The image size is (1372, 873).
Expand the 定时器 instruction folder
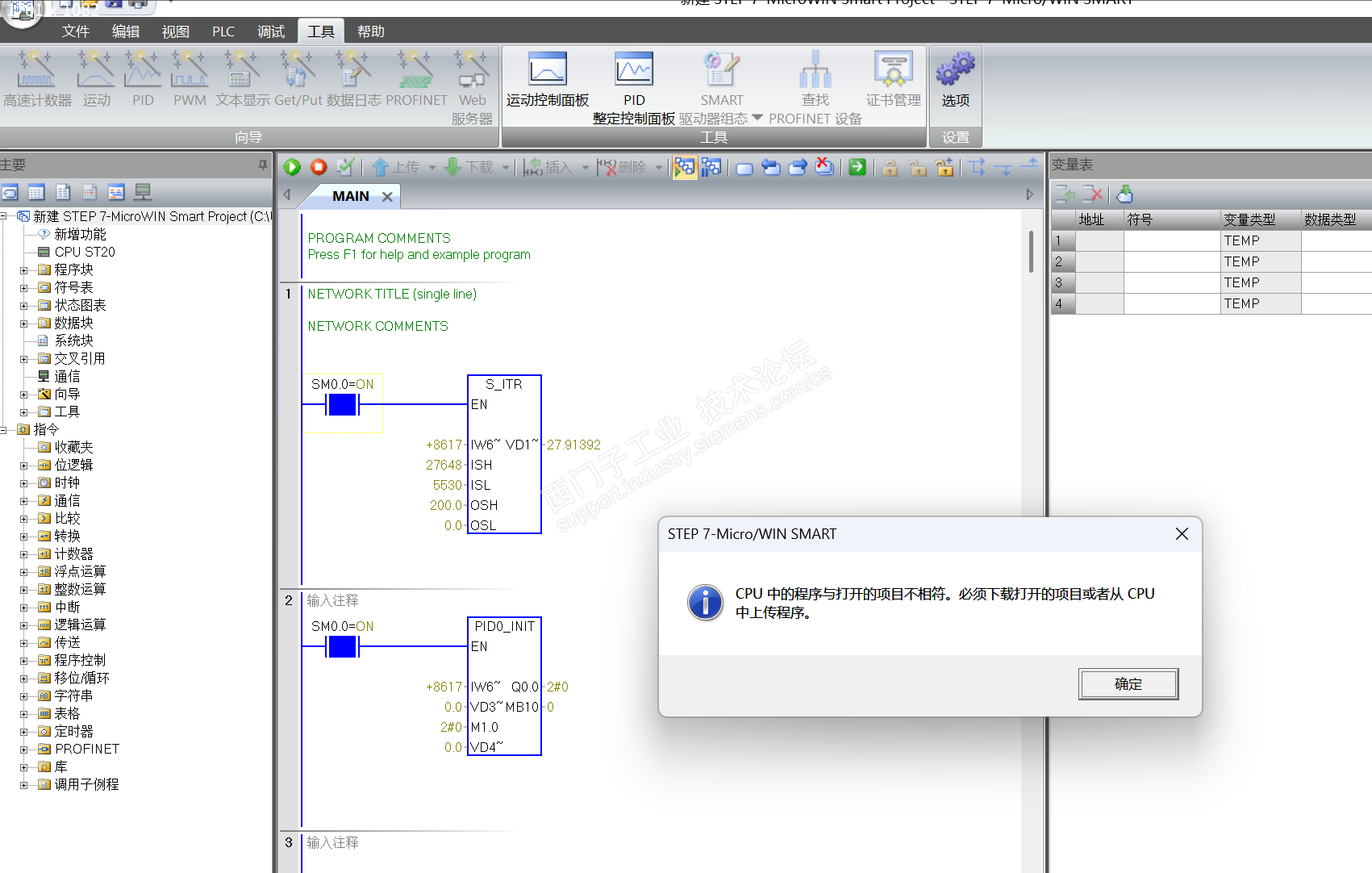coord(24,732)
